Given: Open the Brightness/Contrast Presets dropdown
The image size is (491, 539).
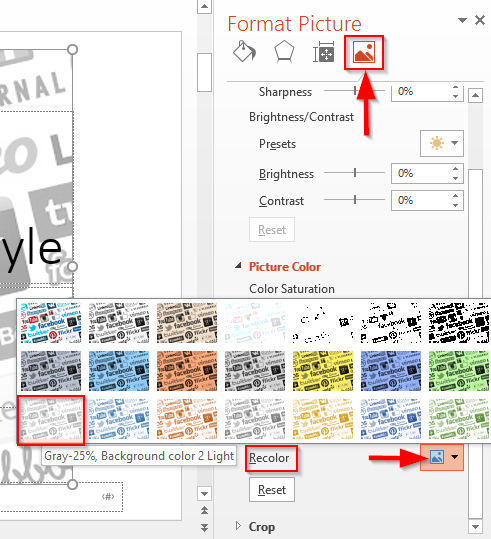Looking at the screenshot, I should point(442,143).
